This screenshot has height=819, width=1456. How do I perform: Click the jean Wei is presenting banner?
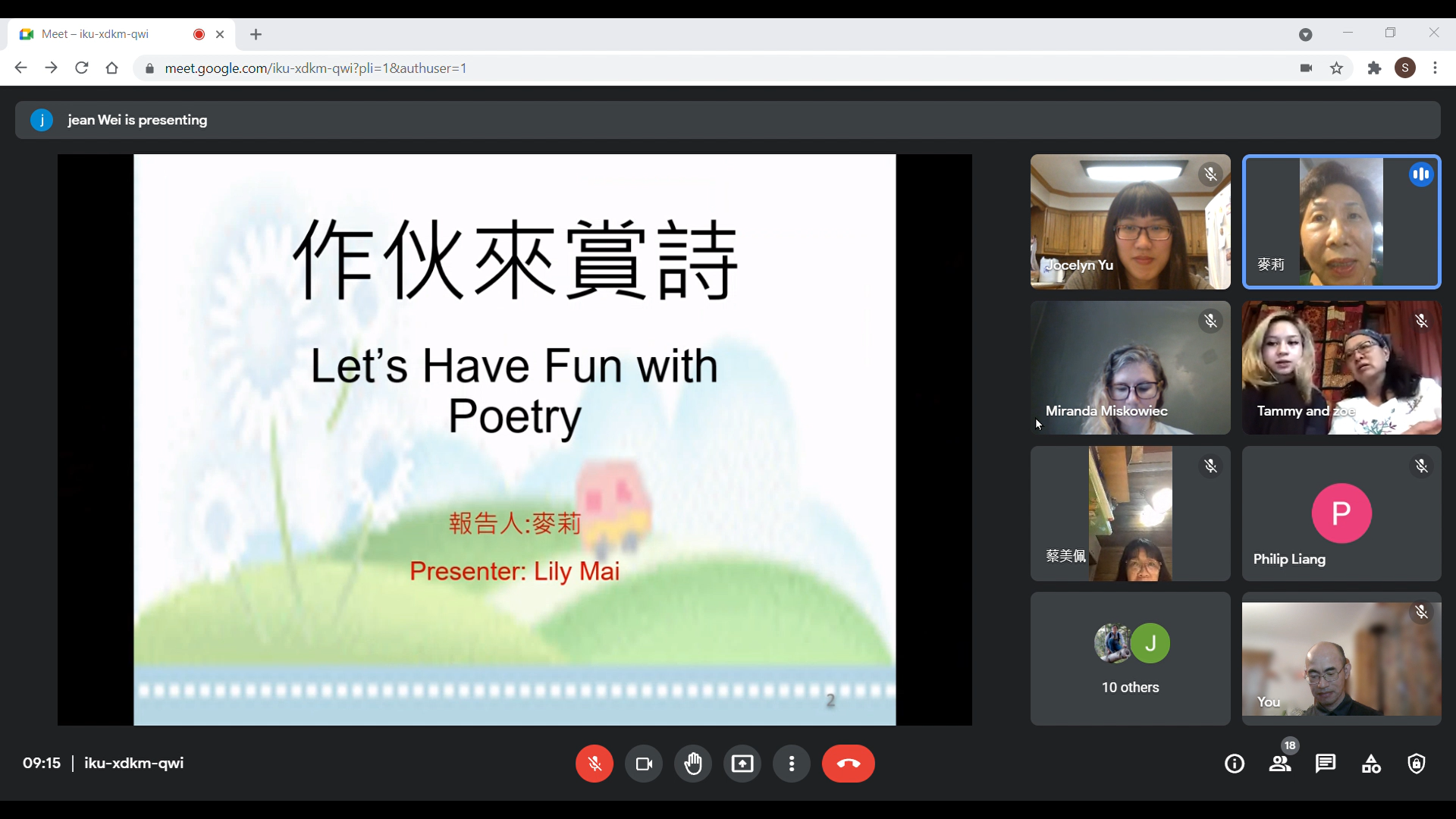(136, 120)
